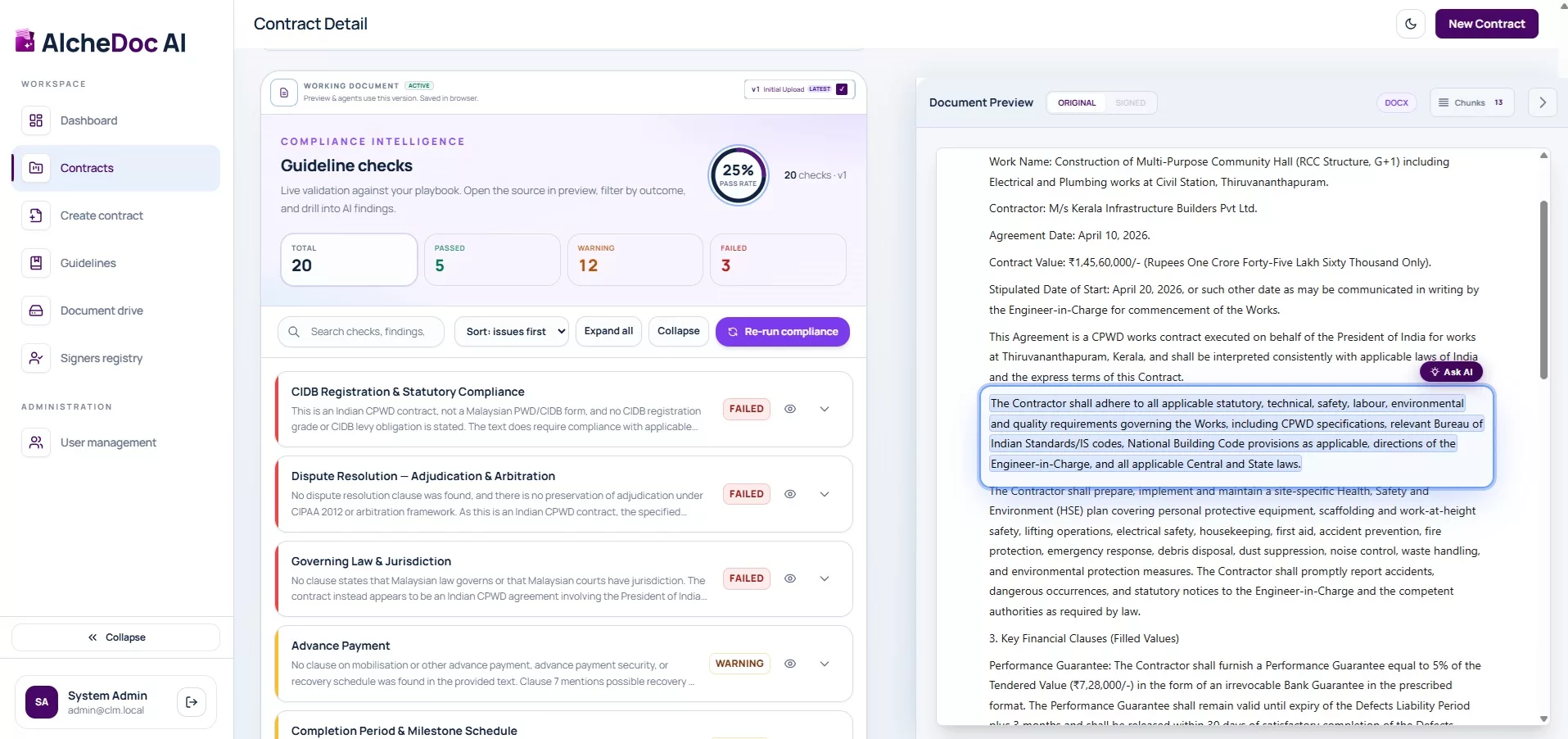Click the 25% pass rate ring
Image resolution: width=1568 pixels, height=739 pixels.
click(x=738, y=175)
